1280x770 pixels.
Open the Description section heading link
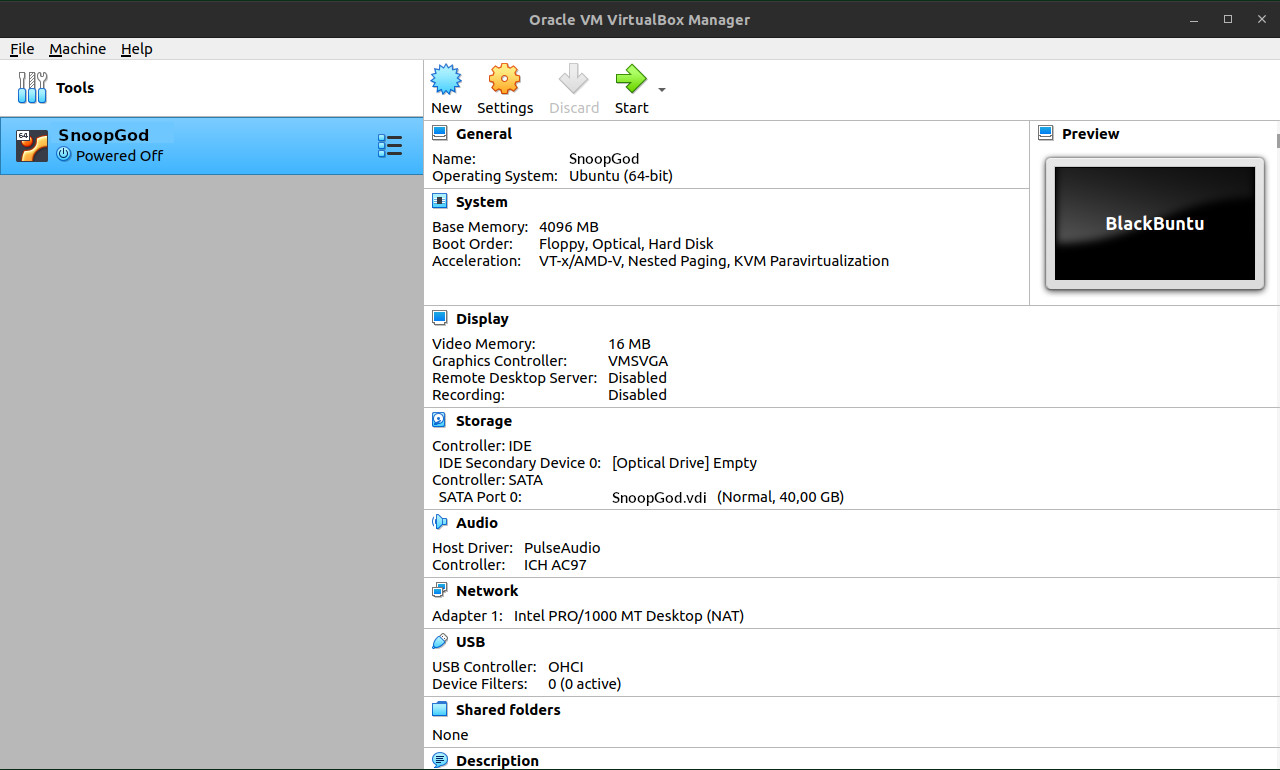(497, 761)
